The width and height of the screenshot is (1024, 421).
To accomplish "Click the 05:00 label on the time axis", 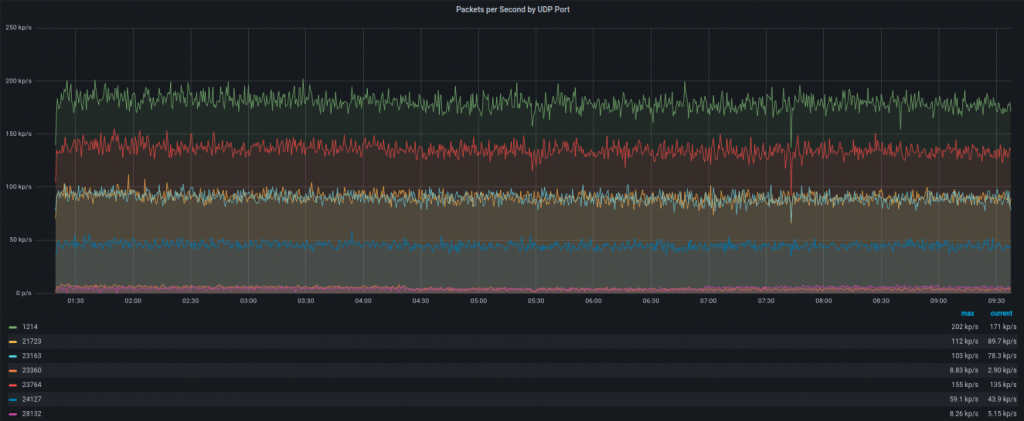I will point(478,300).
